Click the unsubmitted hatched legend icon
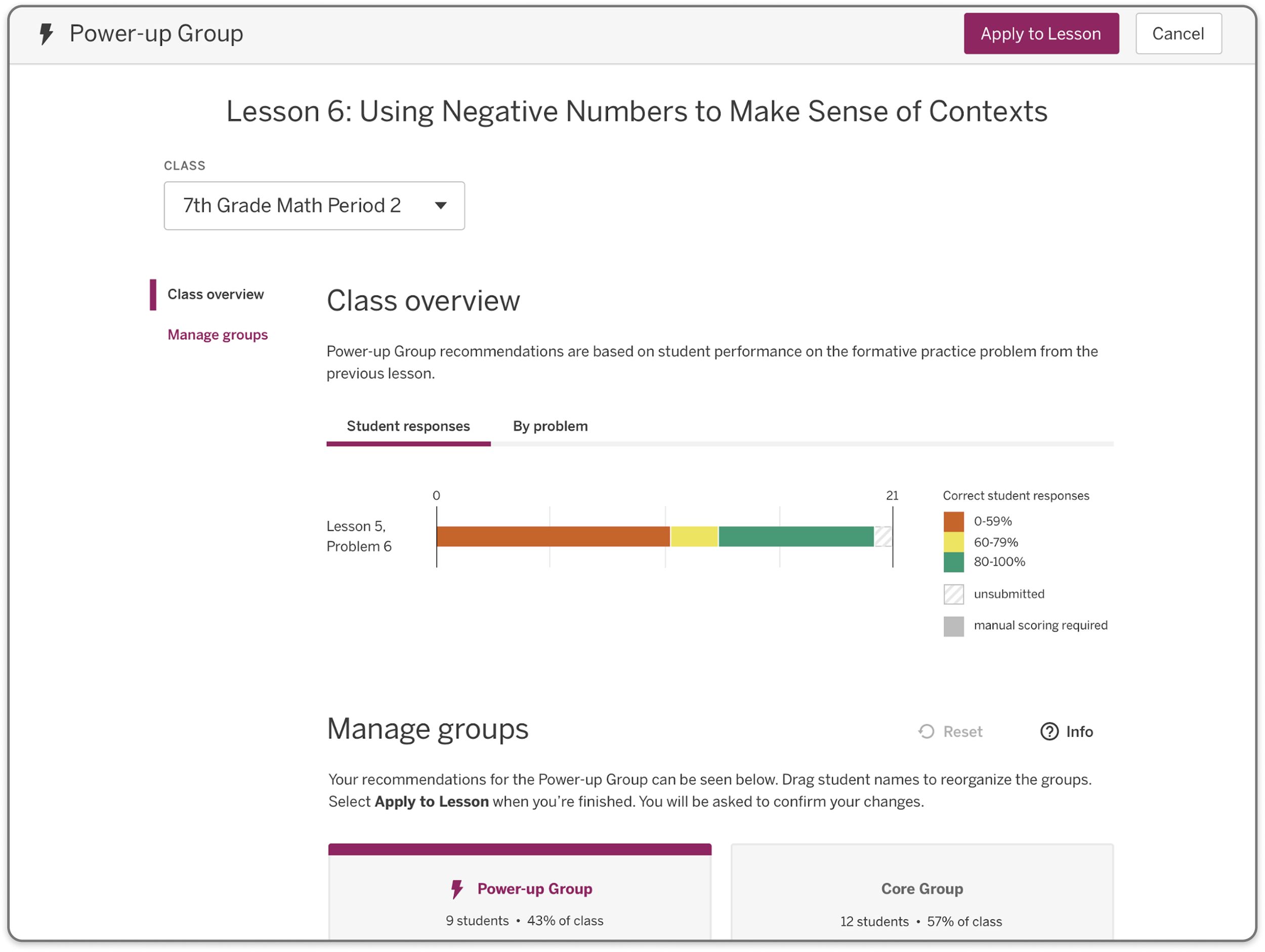The width and height of the screenshot is (1265, 952). [953, 594]
